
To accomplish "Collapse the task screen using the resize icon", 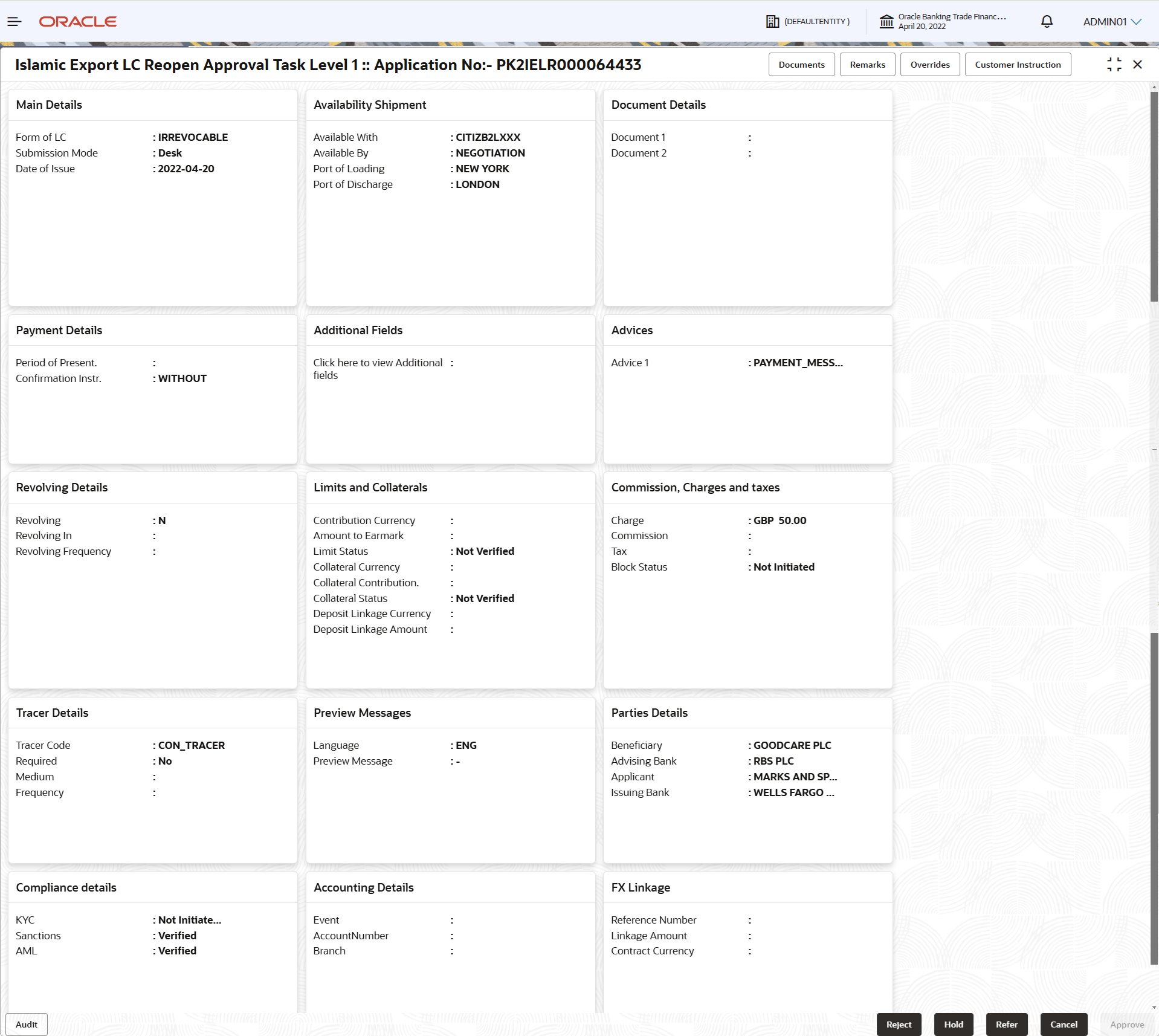I will pyautogui.click(x=1114, y=64).
